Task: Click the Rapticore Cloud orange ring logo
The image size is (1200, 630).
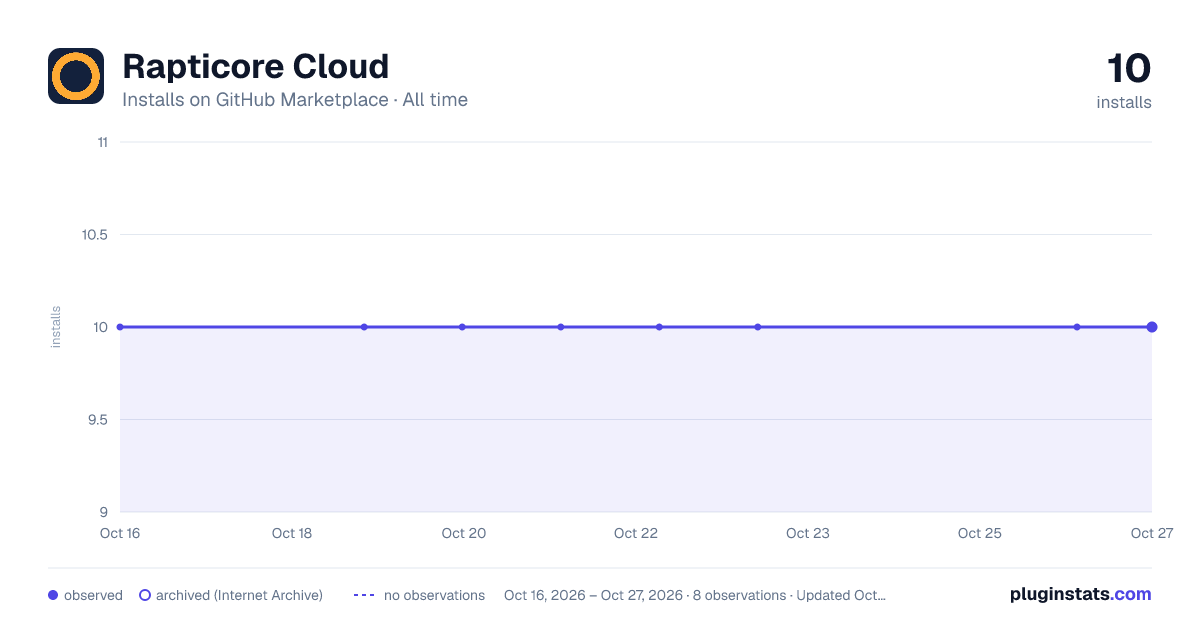Action: pyautogui.click(x=76, y=76)
